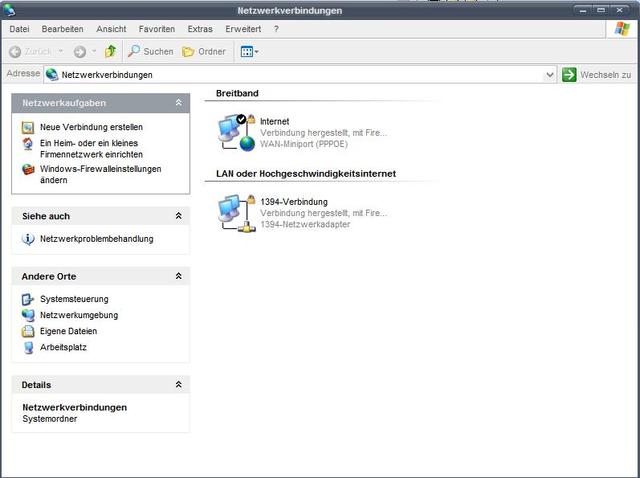Open the Bearbeiten menu
Image resolution: width=640 pixels, height=478 pixels.
tap(62, 29)
